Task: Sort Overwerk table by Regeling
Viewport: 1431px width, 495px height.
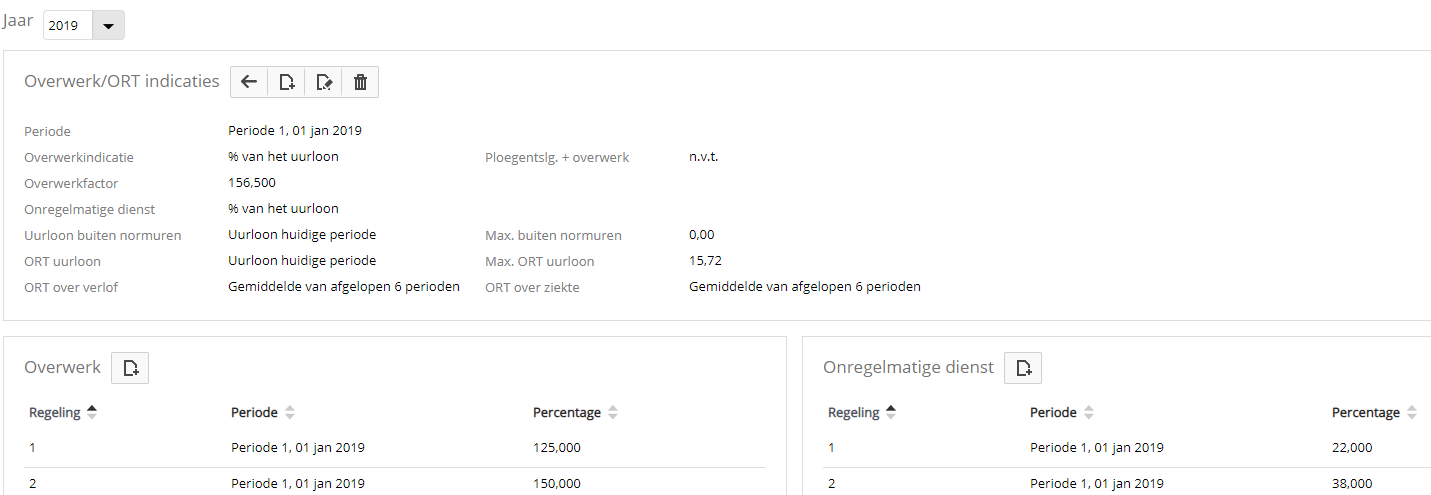Action: (61, 412)
